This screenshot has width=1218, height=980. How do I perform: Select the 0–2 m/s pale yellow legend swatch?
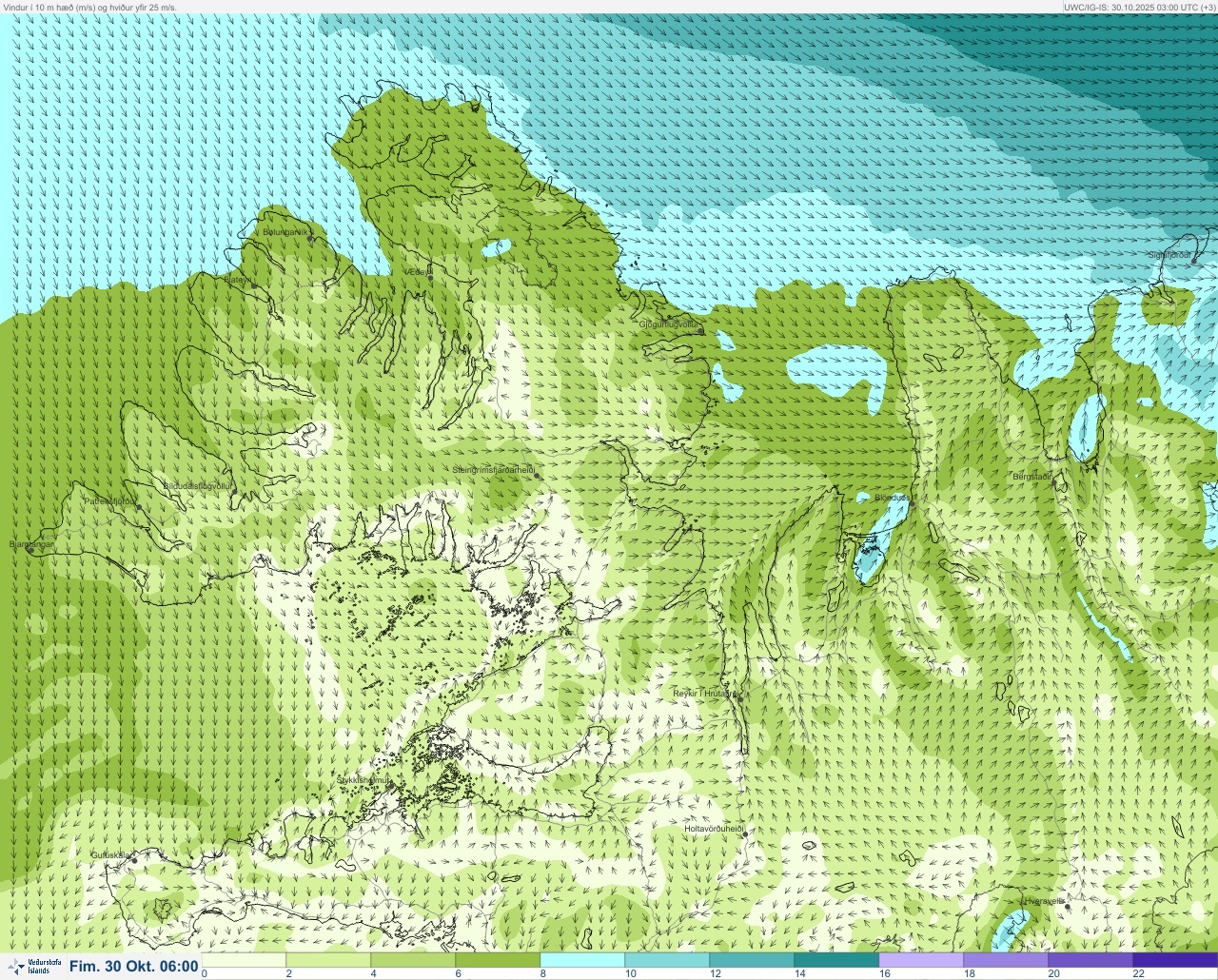[244, 960]
